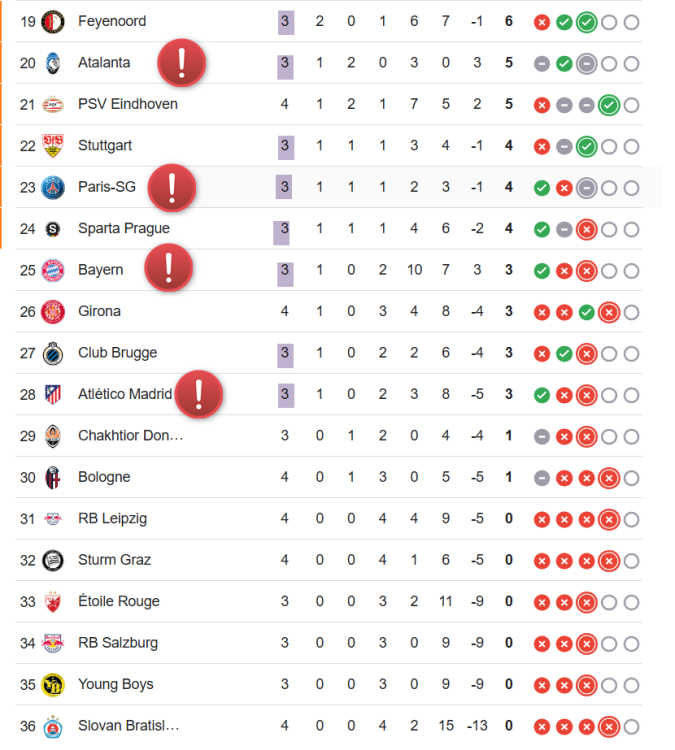Click the red alert icon beside Bayern
The width and height of the screenshot is (675, 750).
pyautogui.click(x=169, y=267)
